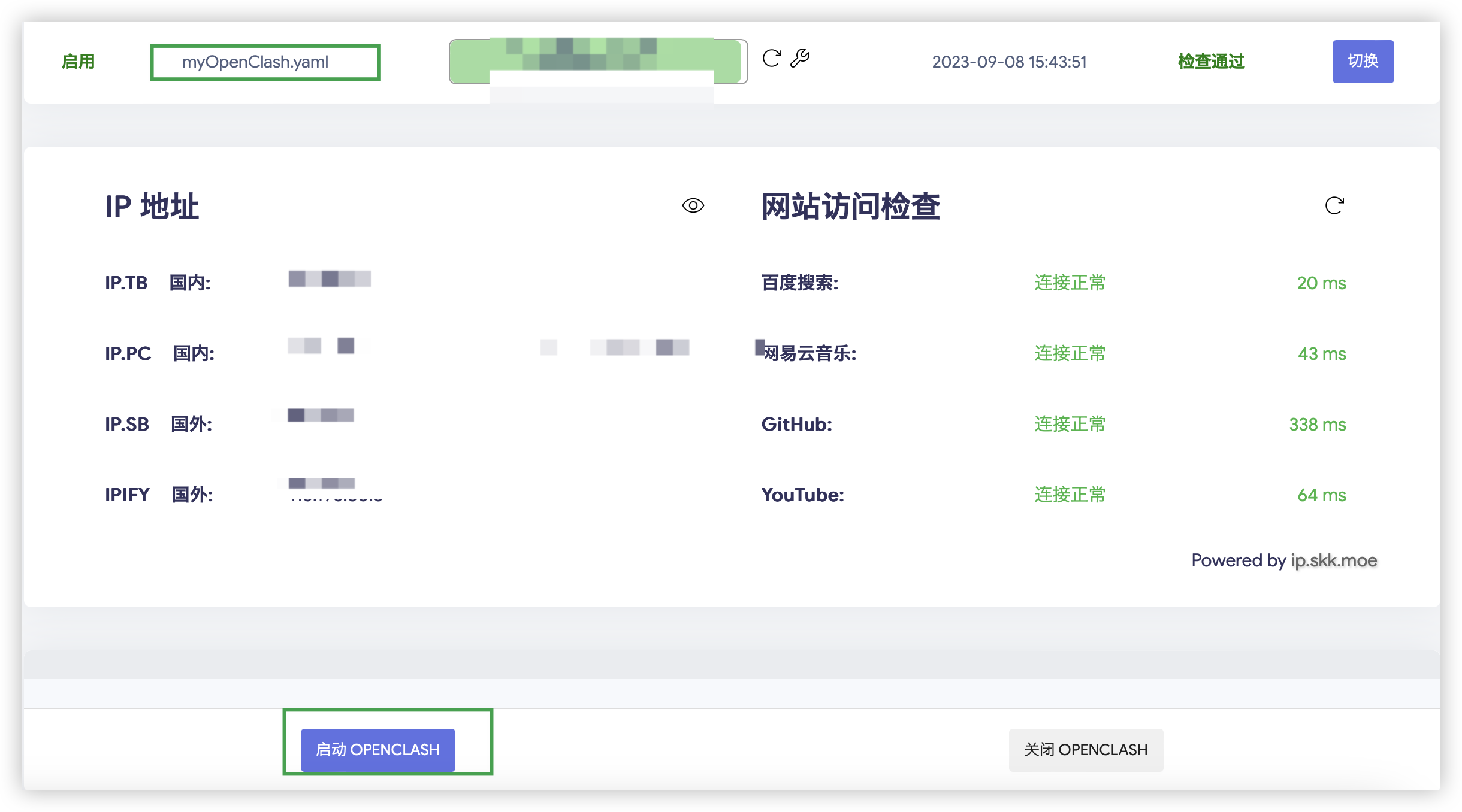This screenshot has height=812, width=1462.
Task: Toggle IP address visibility with the eye icon
Action: (x=693, y=205)
